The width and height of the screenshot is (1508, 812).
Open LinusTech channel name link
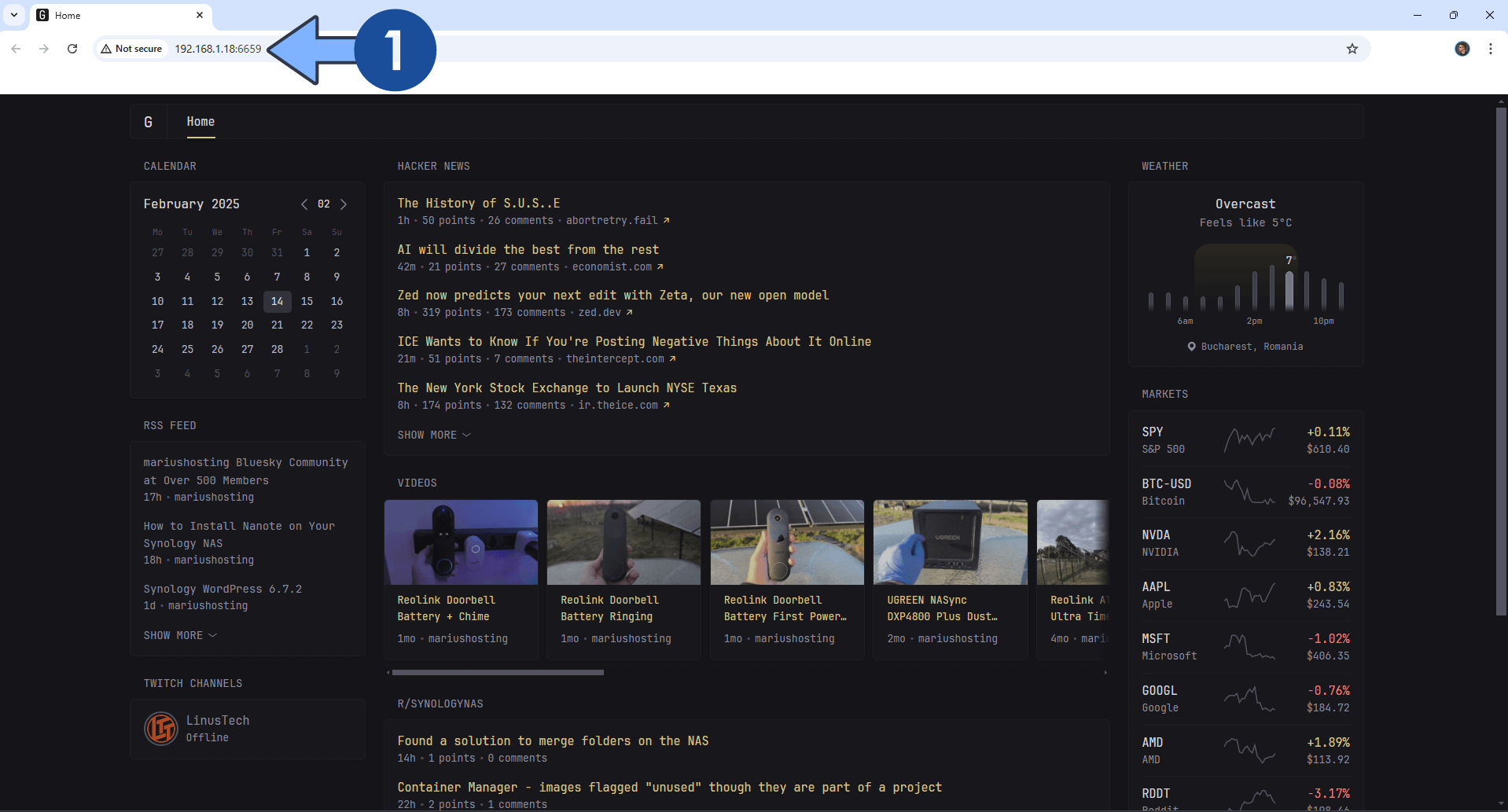pyautogui.click(x=218, y=720)
